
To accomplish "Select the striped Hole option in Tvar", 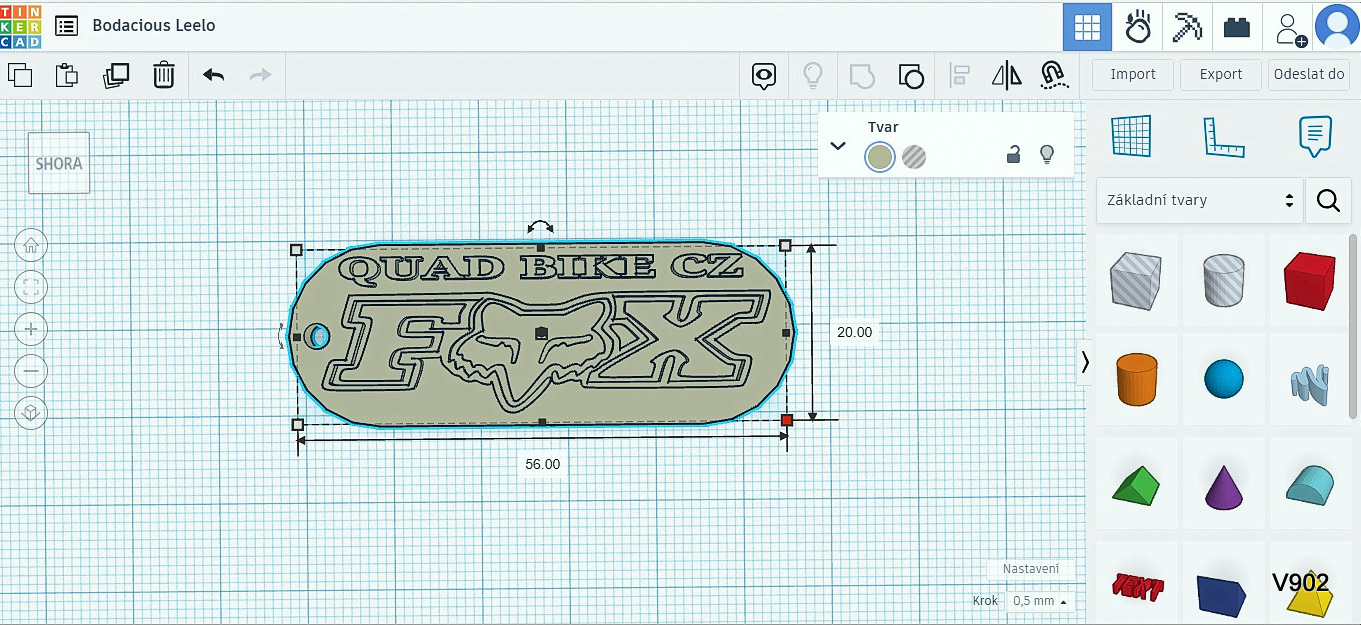I will pyautogui.click(x=914, y=157).
